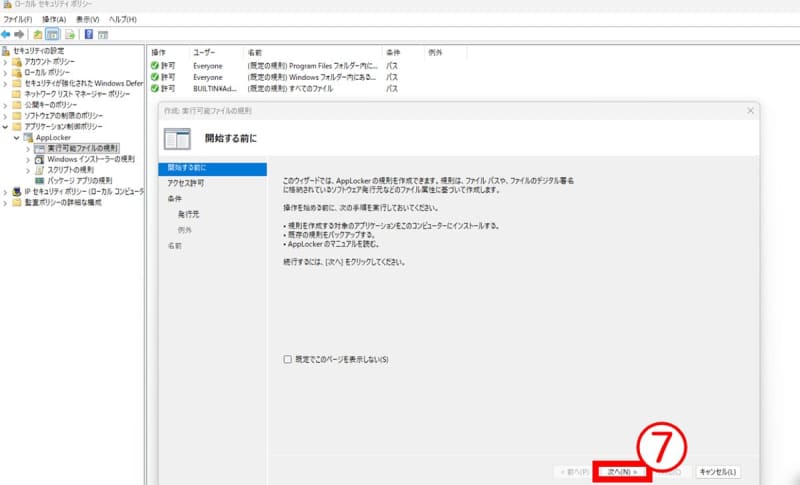Expand the スクリプトの規則 tree node

tap(28, 170)
